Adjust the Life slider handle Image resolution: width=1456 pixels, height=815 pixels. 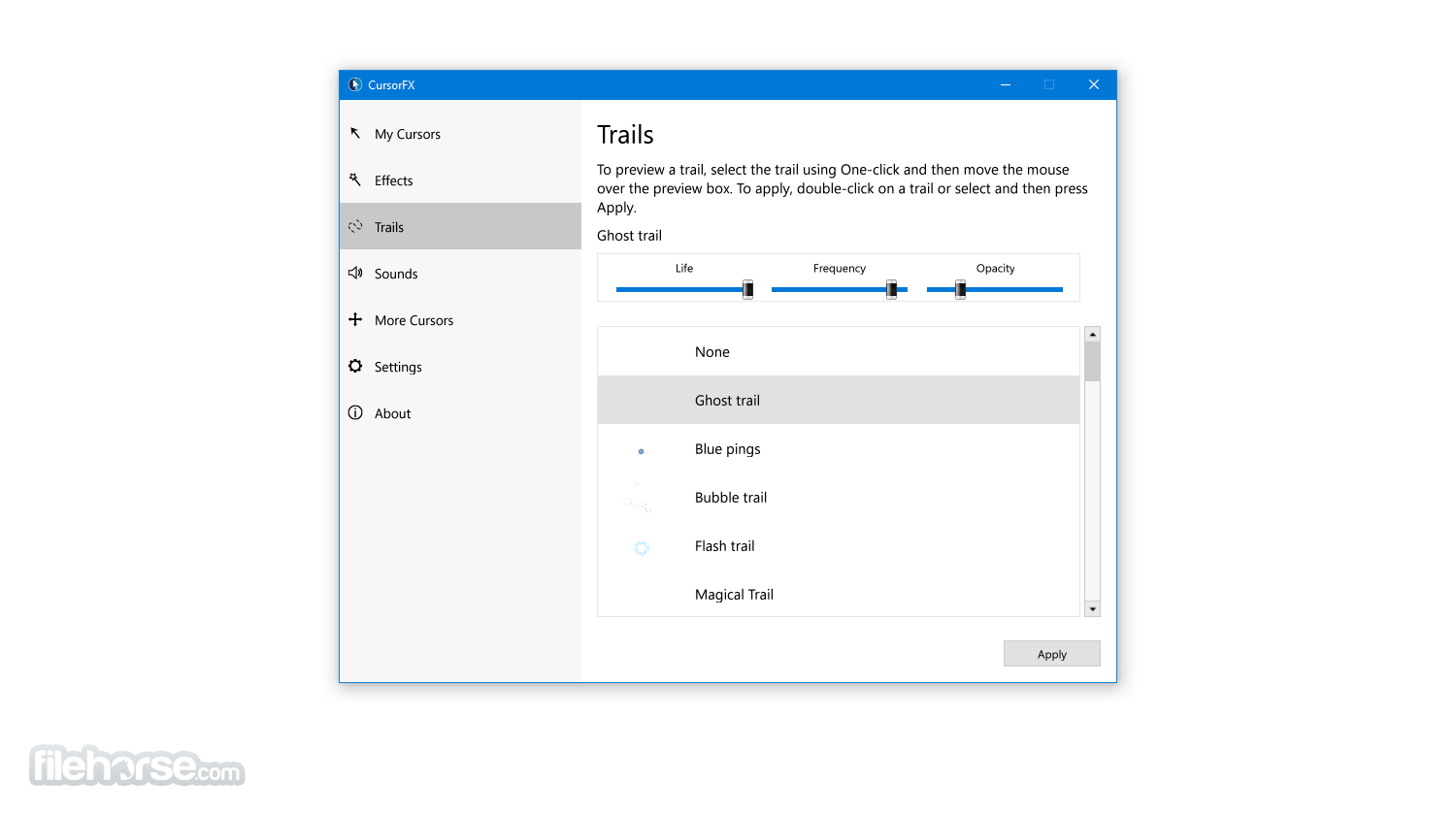coord(747,289)
